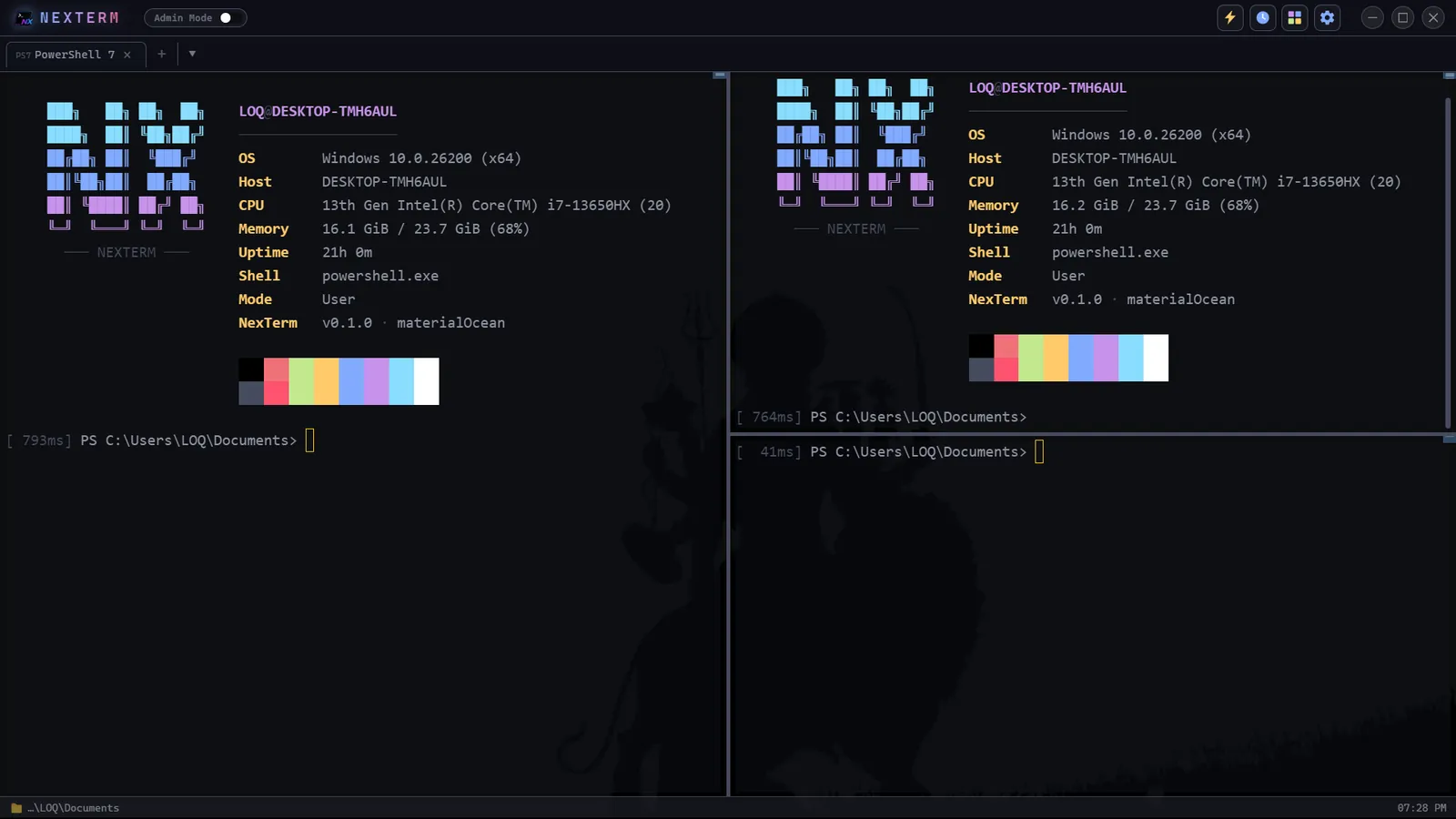The width and height of the screenshot is (1456, 819).
Task: Click the scrollbar of the upper right pane
Action: (x=1448, y=262)
